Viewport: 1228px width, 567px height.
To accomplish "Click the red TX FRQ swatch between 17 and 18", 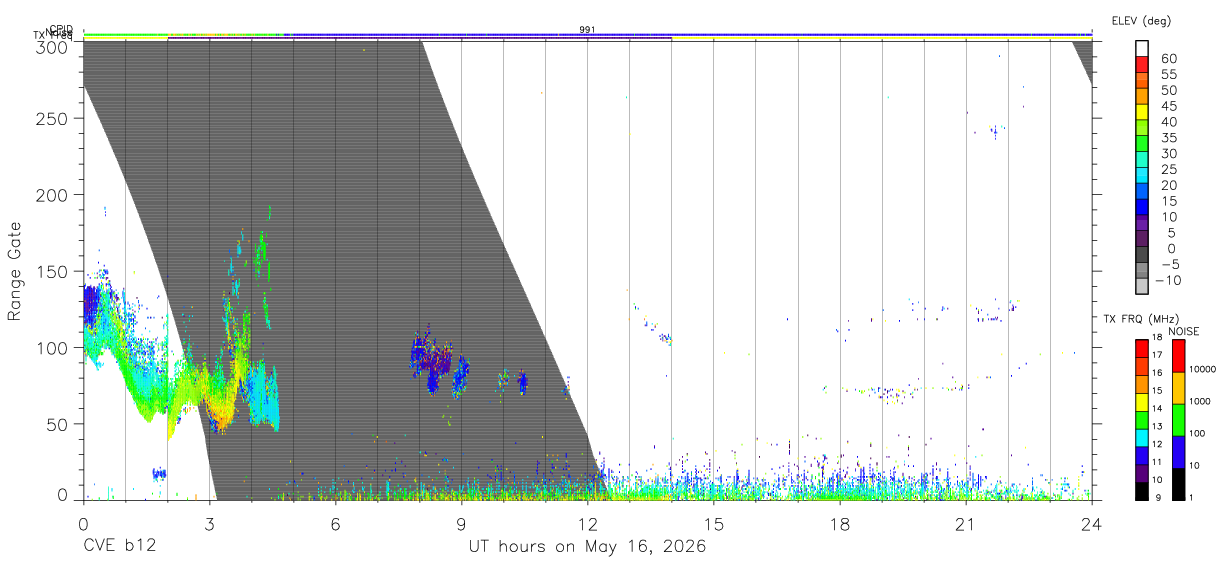I will 1140,348.
